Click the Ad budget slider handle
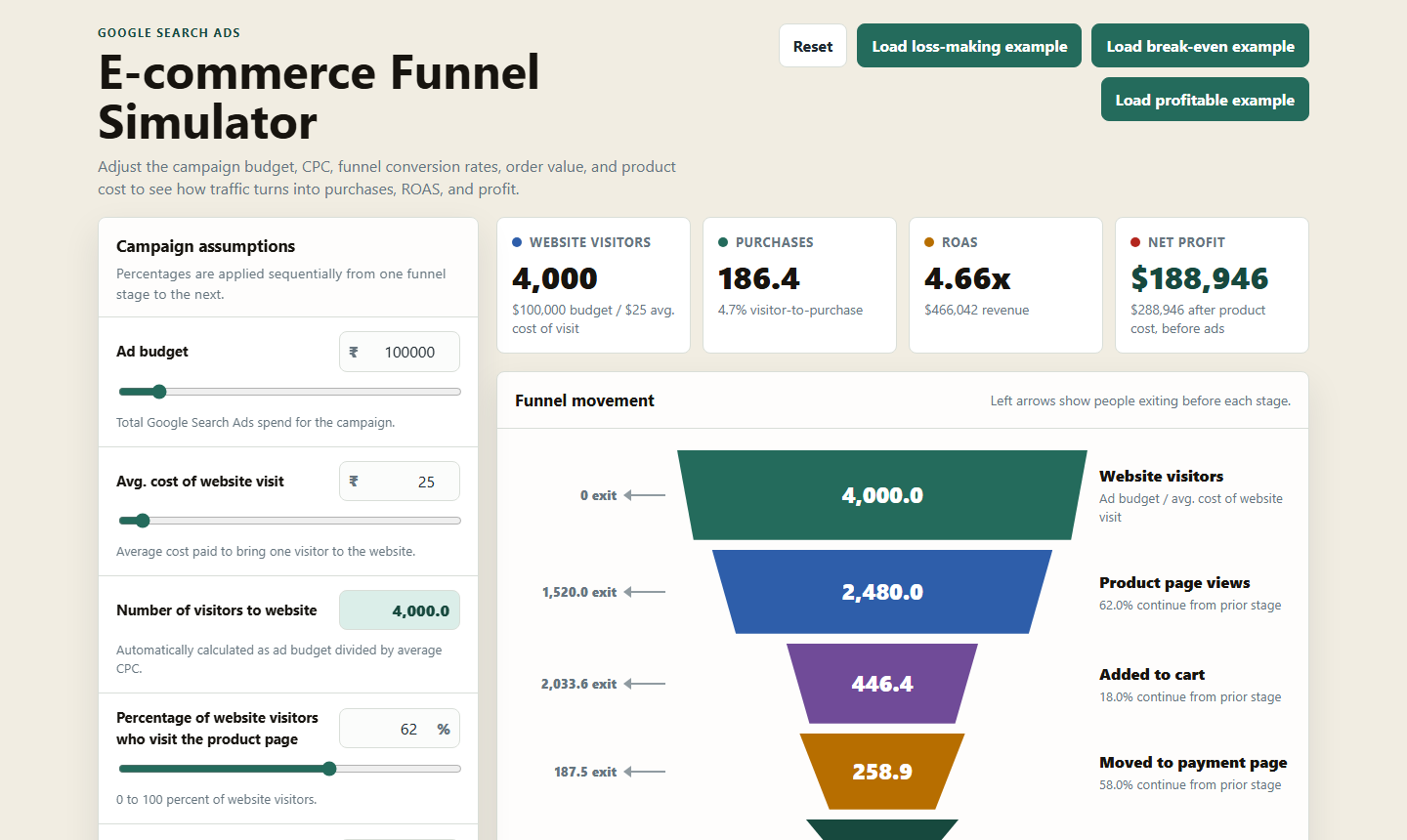The width and height of the screenshot is (1407, 840). [x=159, y=392]
